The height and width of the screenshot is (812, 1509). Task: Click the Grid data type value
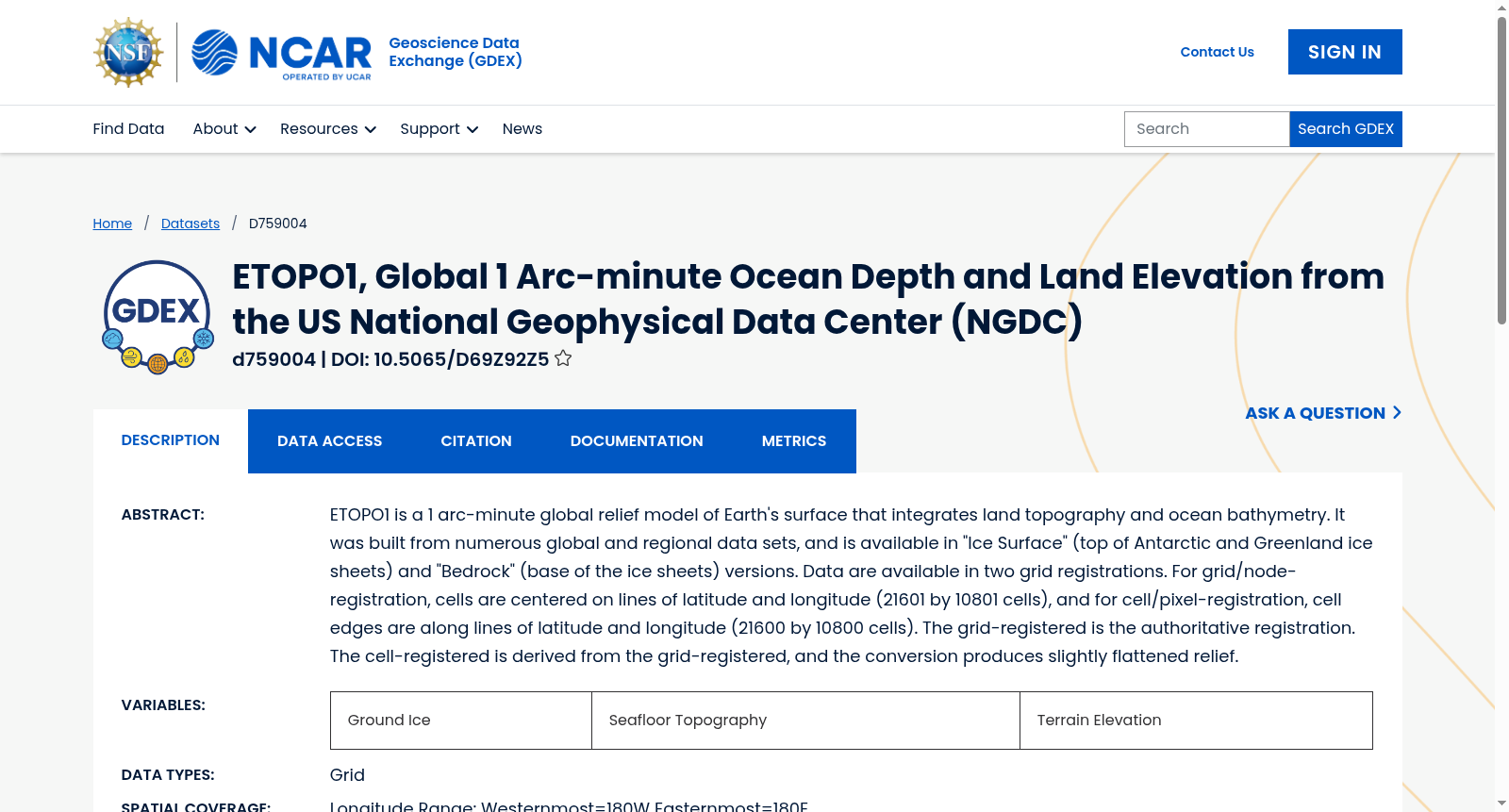click(347, 775)
